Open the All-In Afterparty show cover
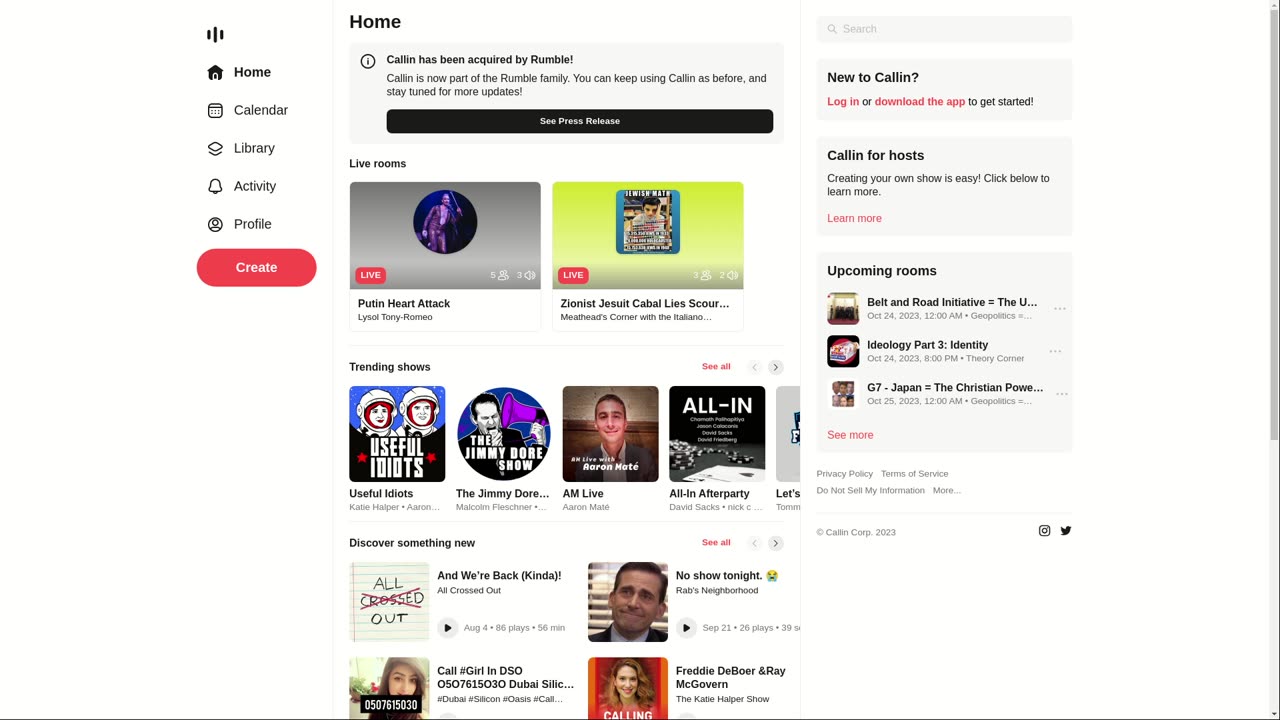Viewport: 1280px width, 720px height. coord(717,434)
